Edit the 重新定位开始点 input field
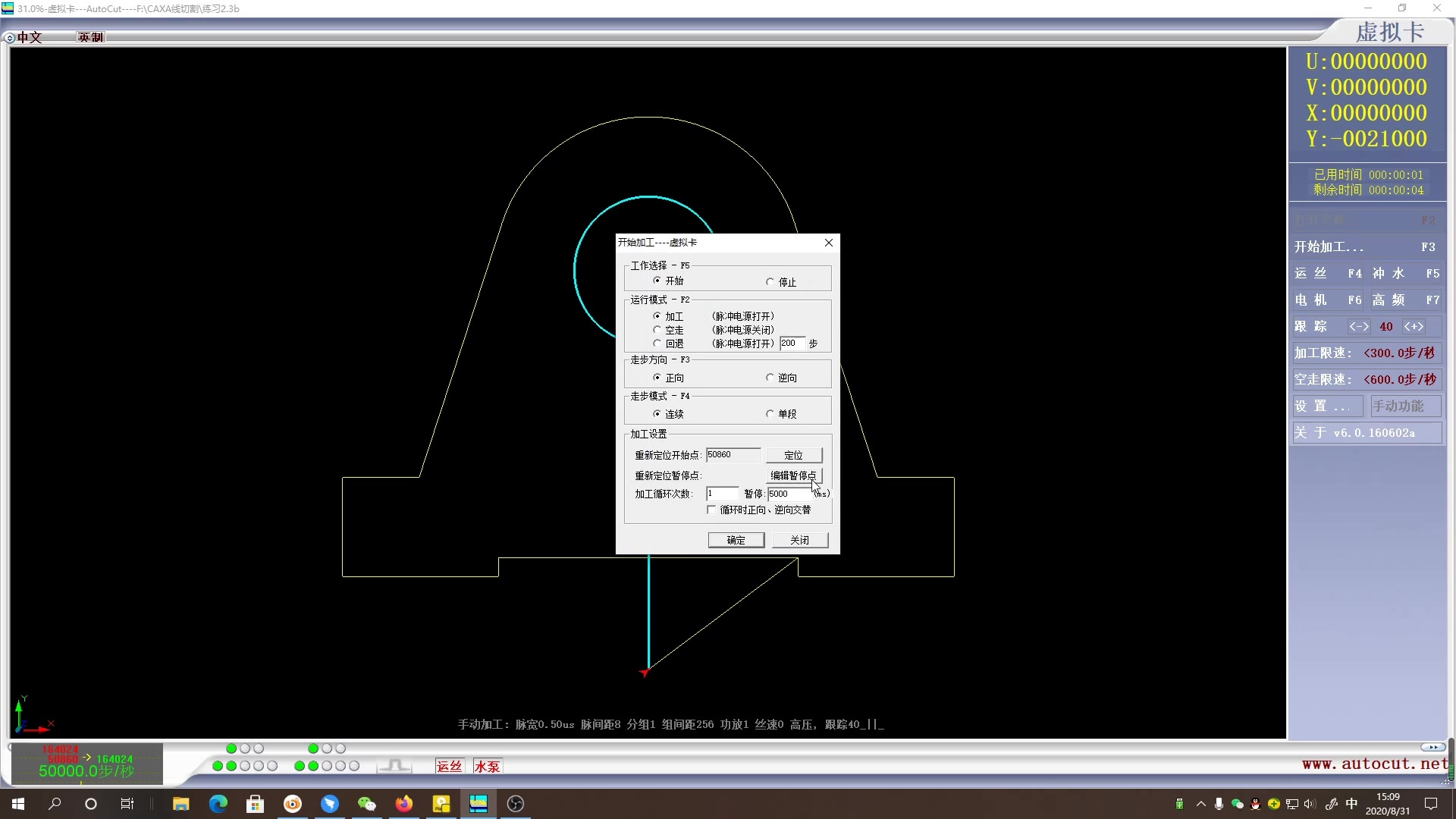 (733, 454)
